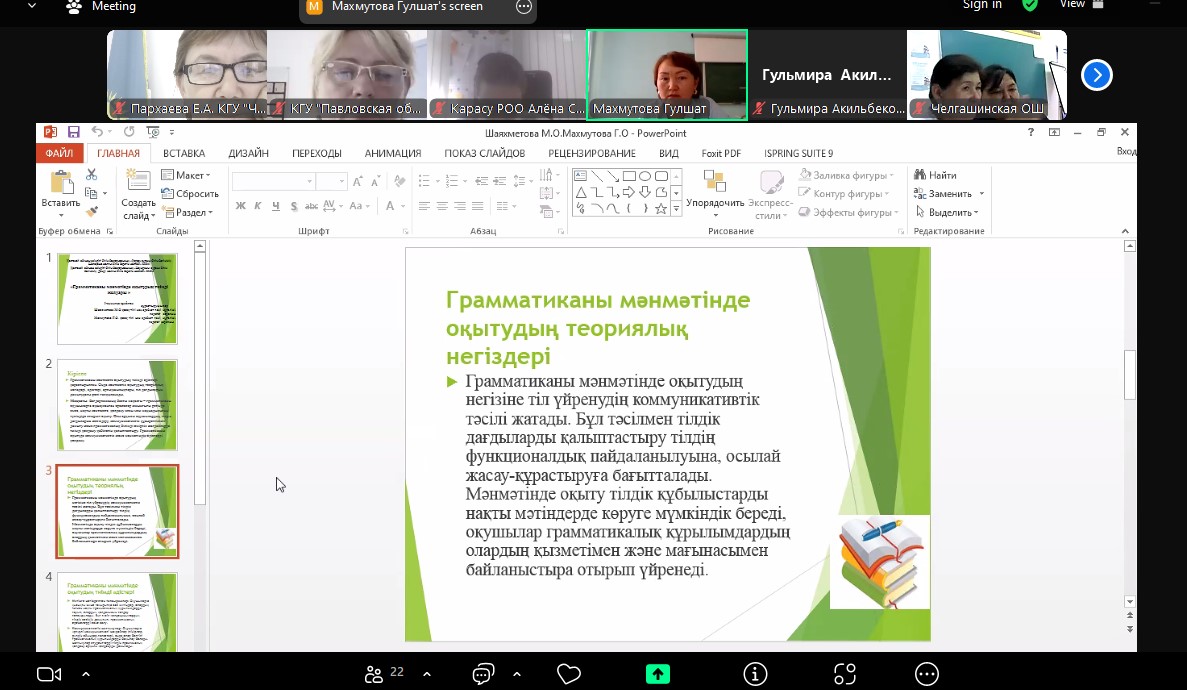
Task: Toggle bold (Ж) text formatting
Action: [x=241, y=206]
